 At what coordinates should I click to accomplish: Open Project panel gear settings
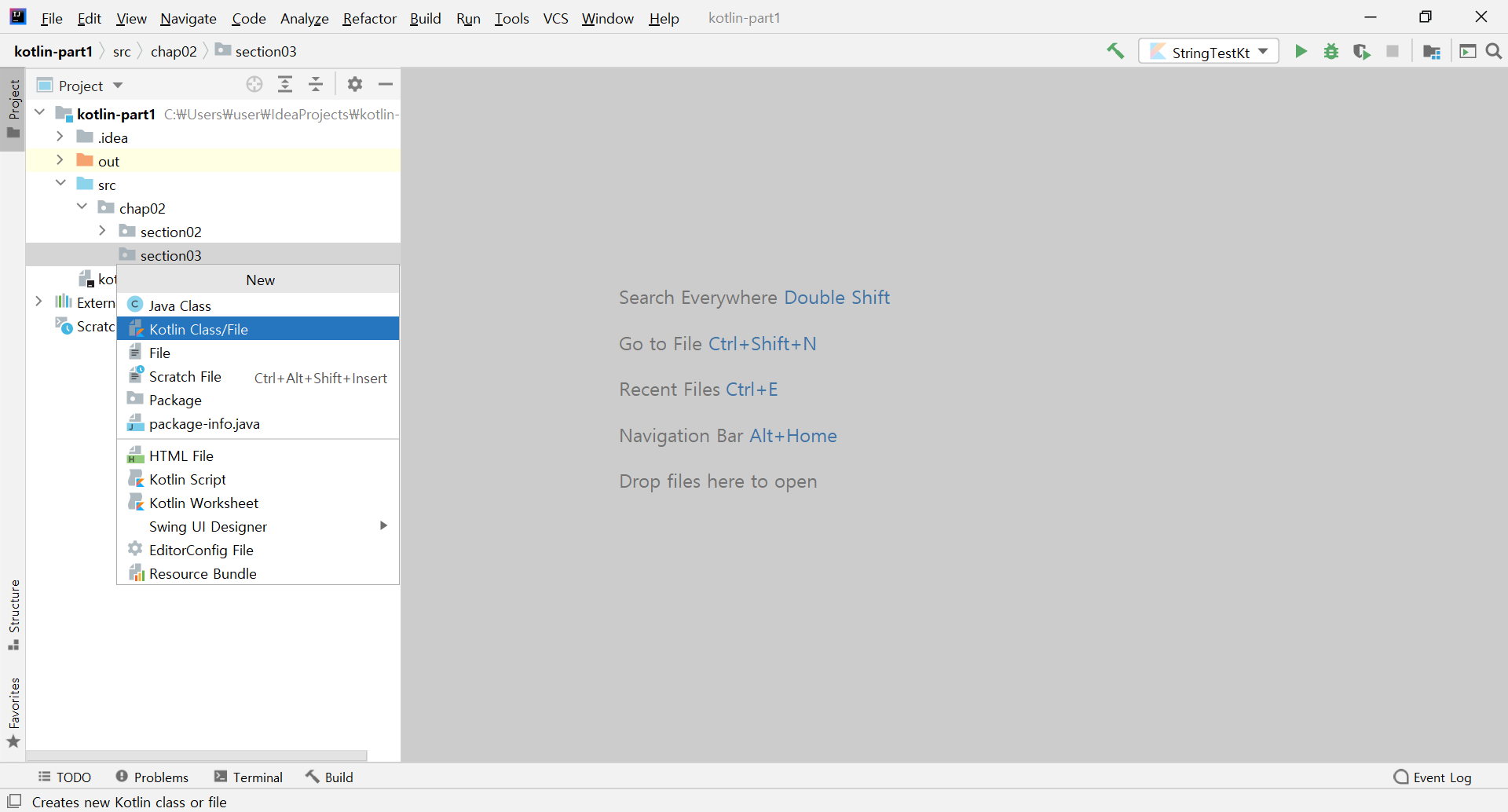pyautogui.click(x=355, y=85)
